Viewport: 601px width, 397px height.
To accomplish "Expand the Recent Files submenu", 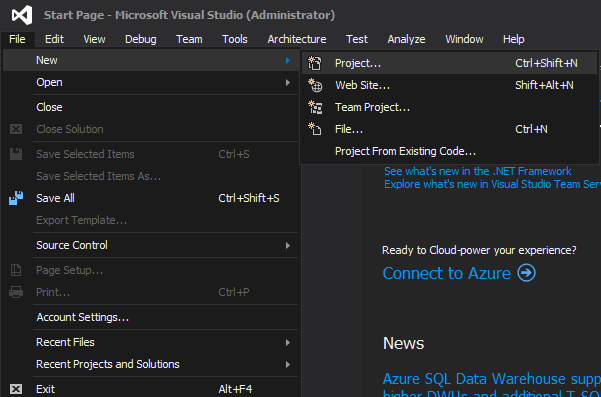I will pos(288,342).
